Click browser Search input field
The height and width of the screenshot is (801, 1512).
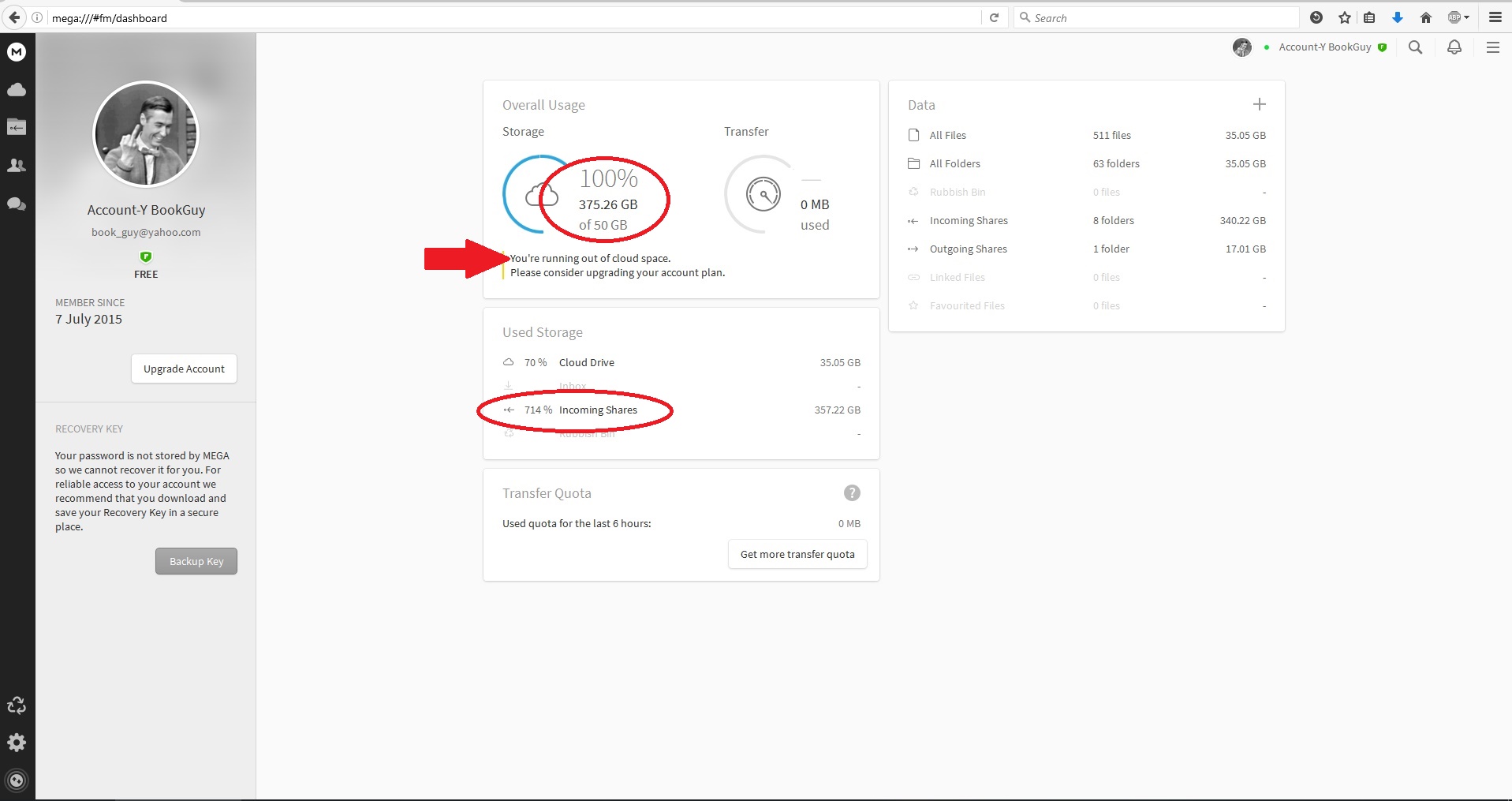pyautogui.click(x=1156, y=17)
